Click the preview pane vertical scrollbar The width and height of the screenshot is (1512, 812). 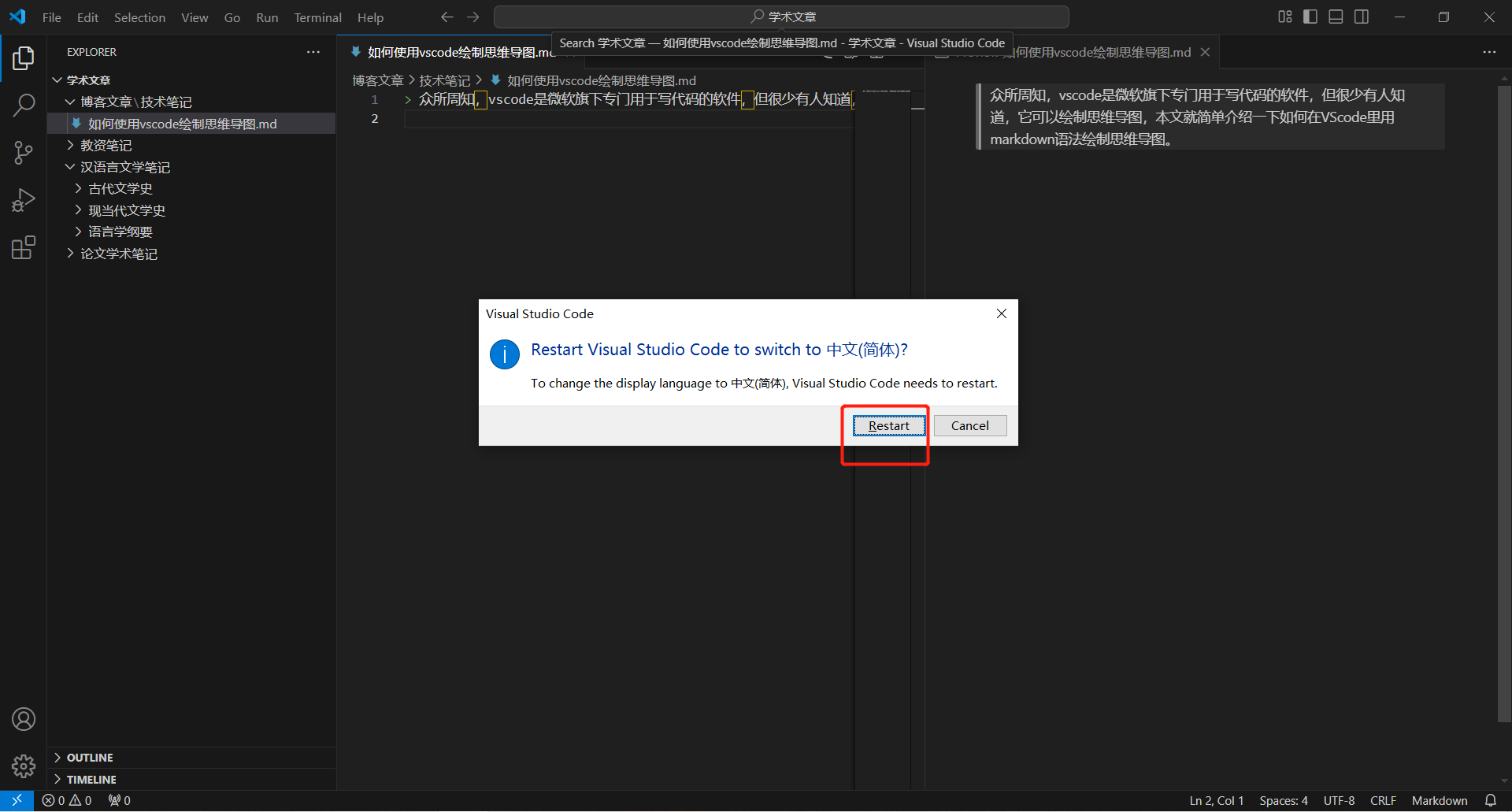tap(1504, 403)
